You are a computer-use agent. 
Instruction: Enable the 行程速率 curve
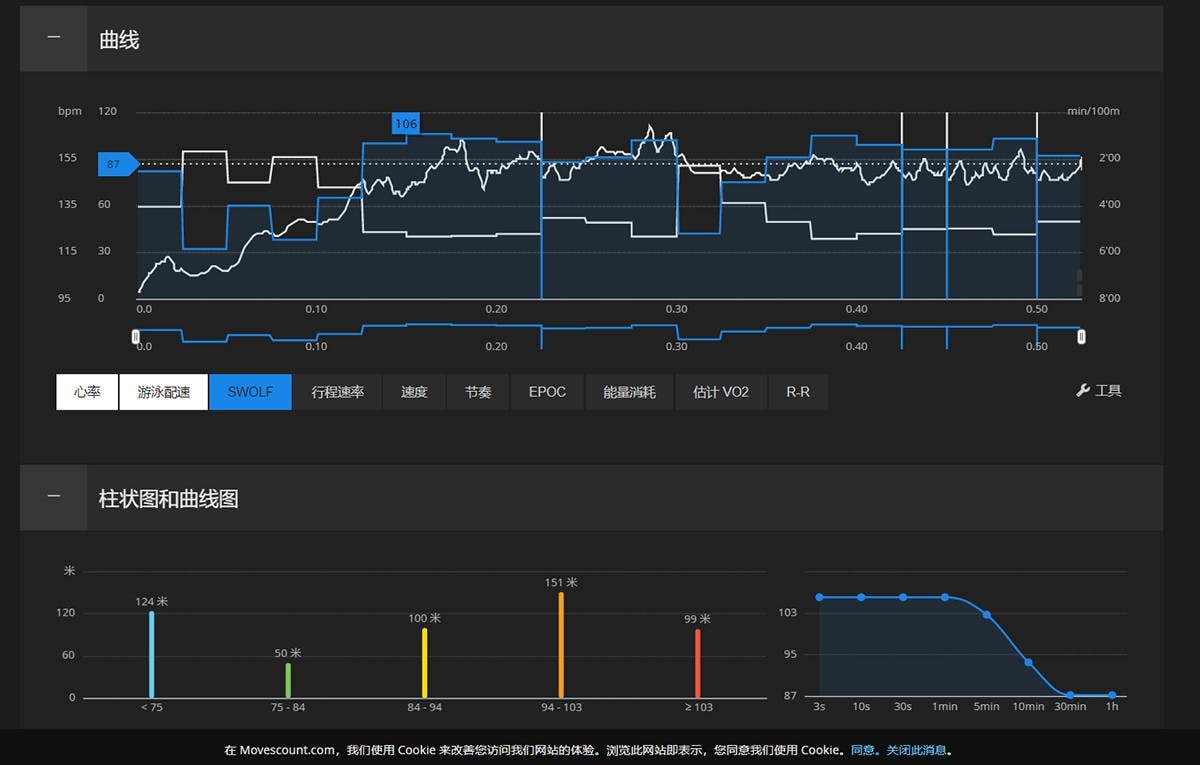(x=337, y=392)
